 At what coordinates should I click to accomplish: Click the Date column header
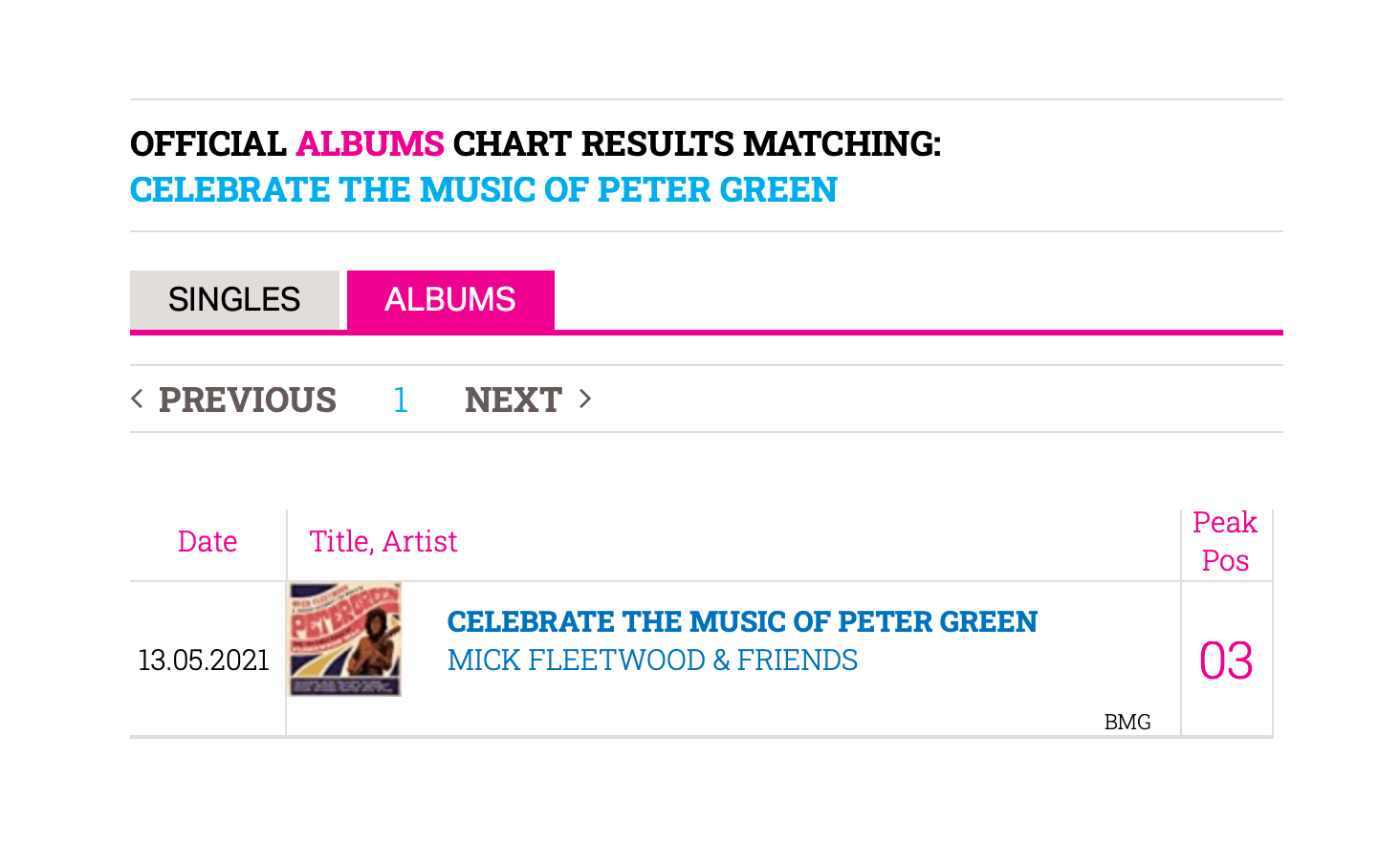pyautogui.click(x=208, y=542)
